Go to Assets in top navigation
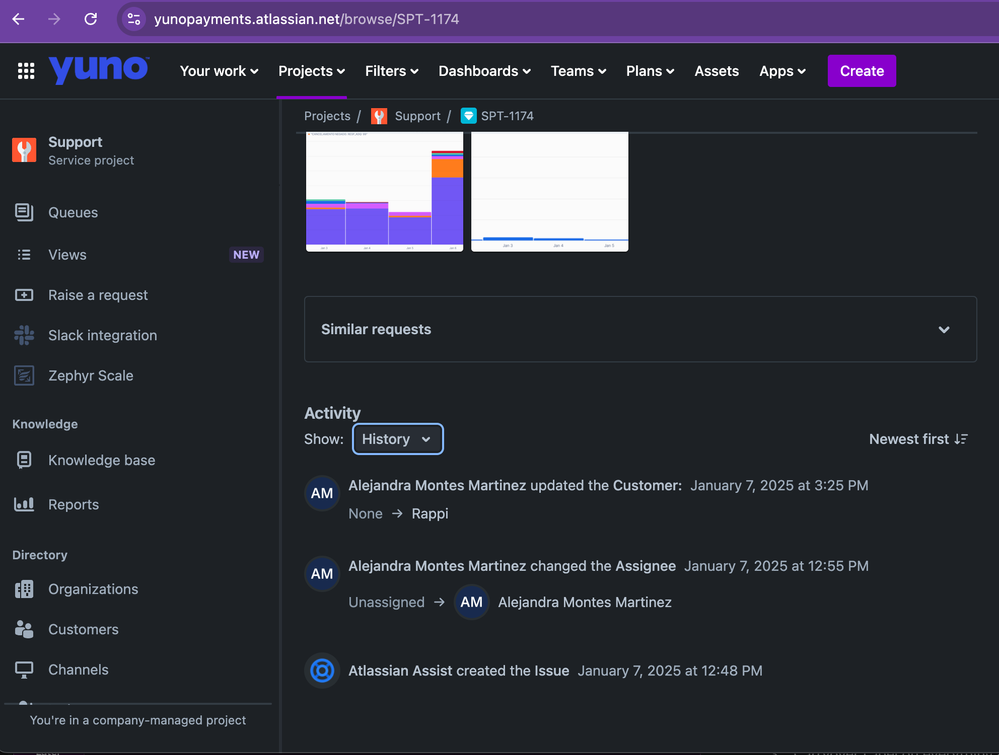The height and width of the screenshot is (755, 999). [x=716, y=71]
